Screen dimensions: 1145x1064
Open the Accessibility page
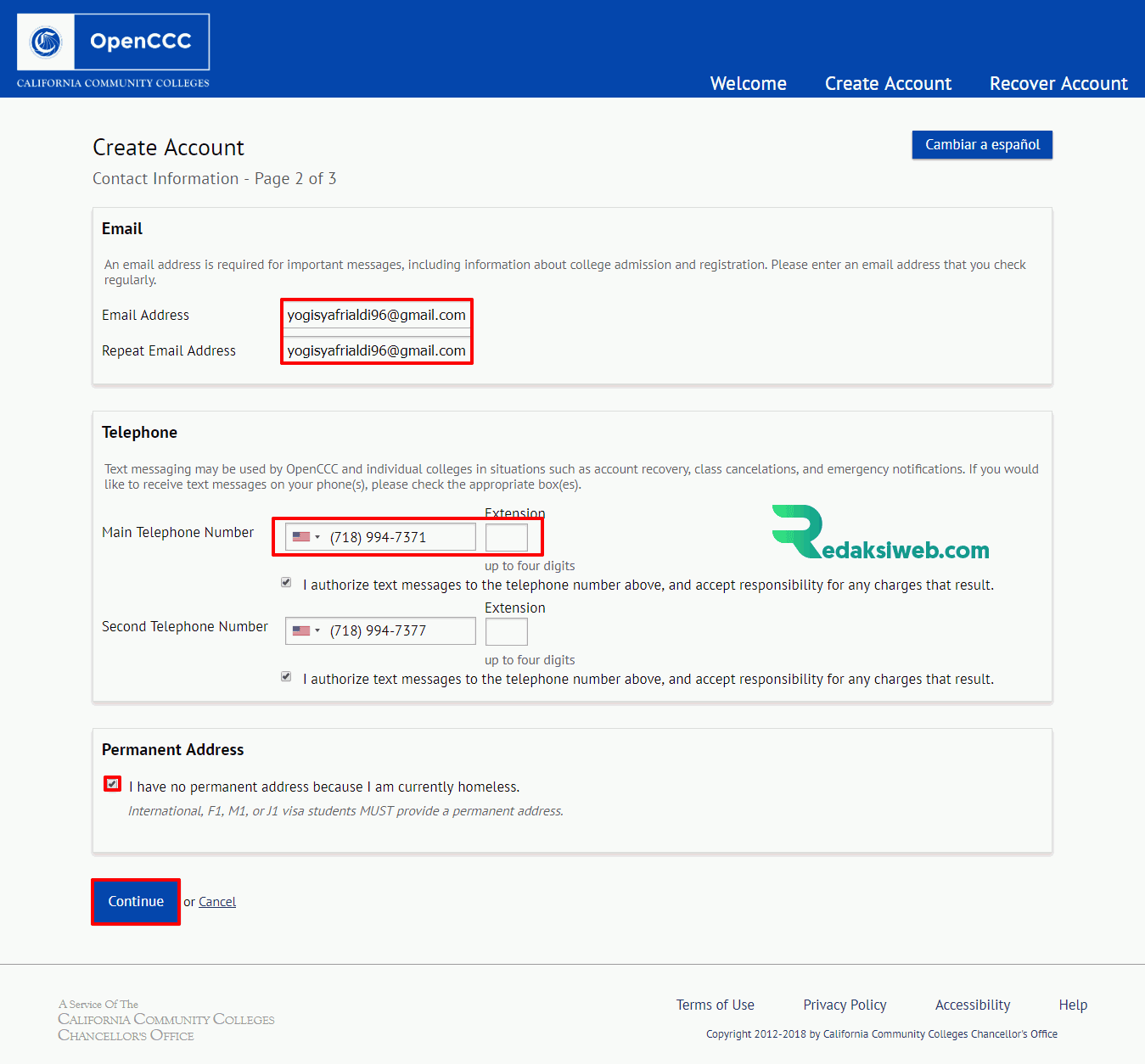pos(972,1004)
